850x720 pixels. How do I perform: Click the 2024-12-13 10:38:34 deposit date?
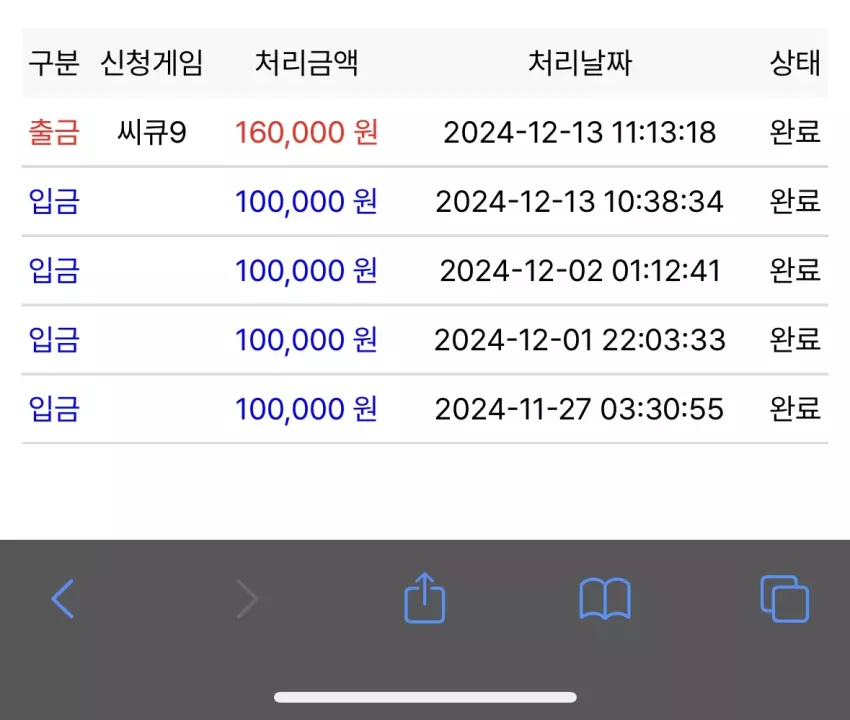pos(579,202)
